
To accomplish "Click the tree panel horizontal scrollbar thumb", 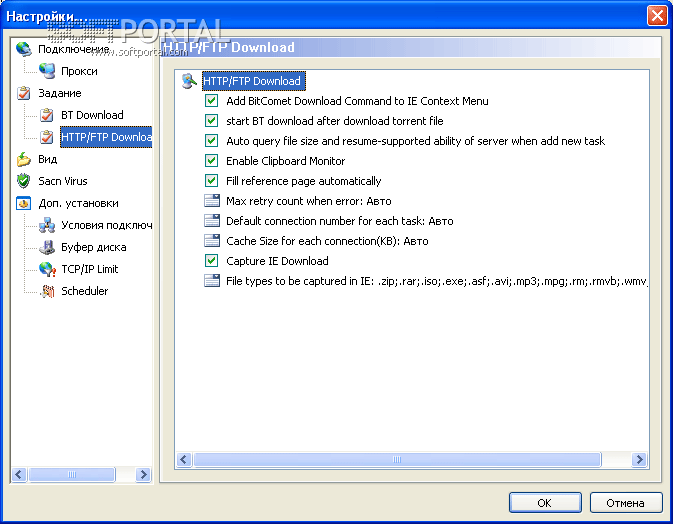I will [72, 474].
